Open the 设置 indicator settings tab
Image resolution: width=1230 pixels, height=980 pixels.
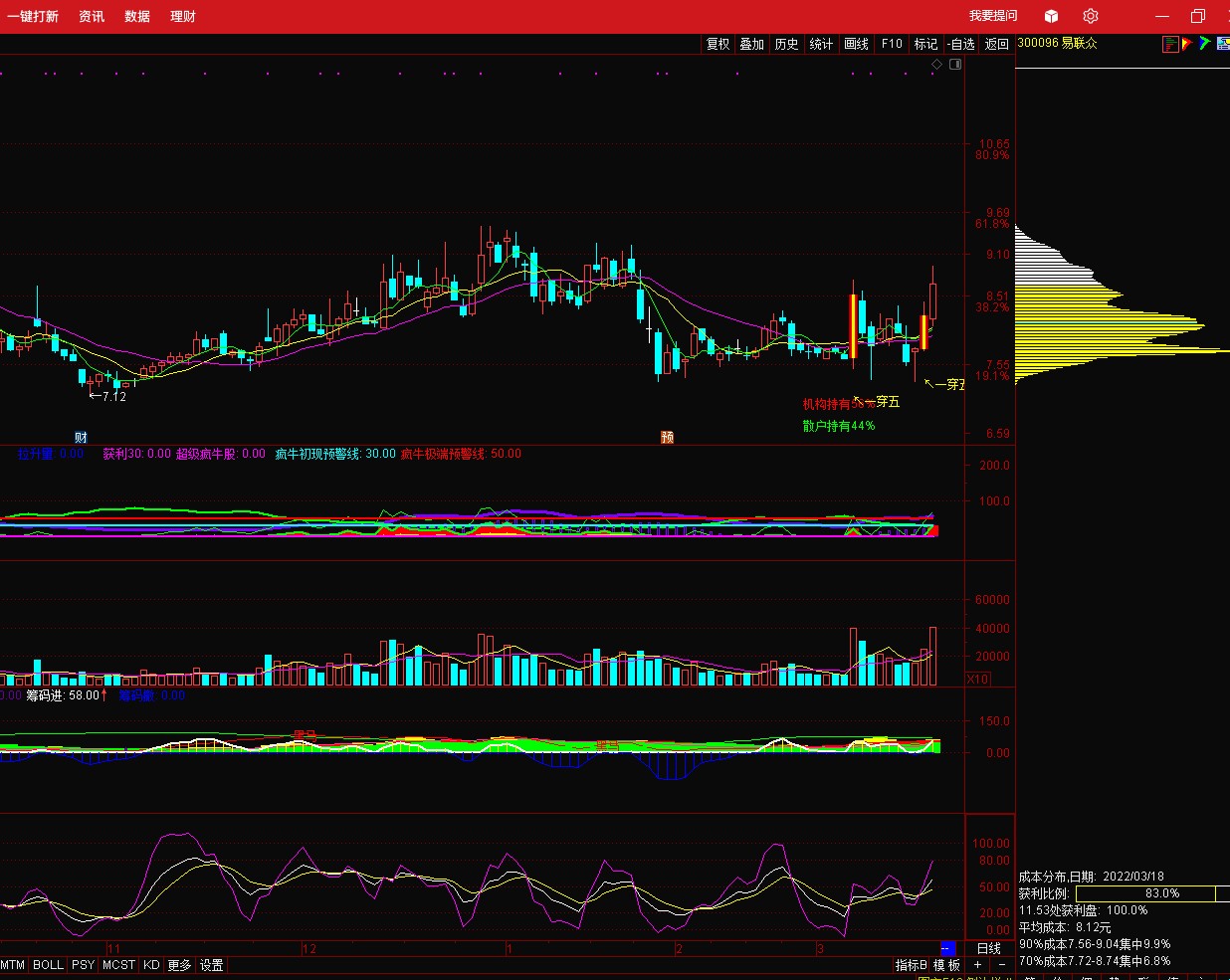point(212,965)
